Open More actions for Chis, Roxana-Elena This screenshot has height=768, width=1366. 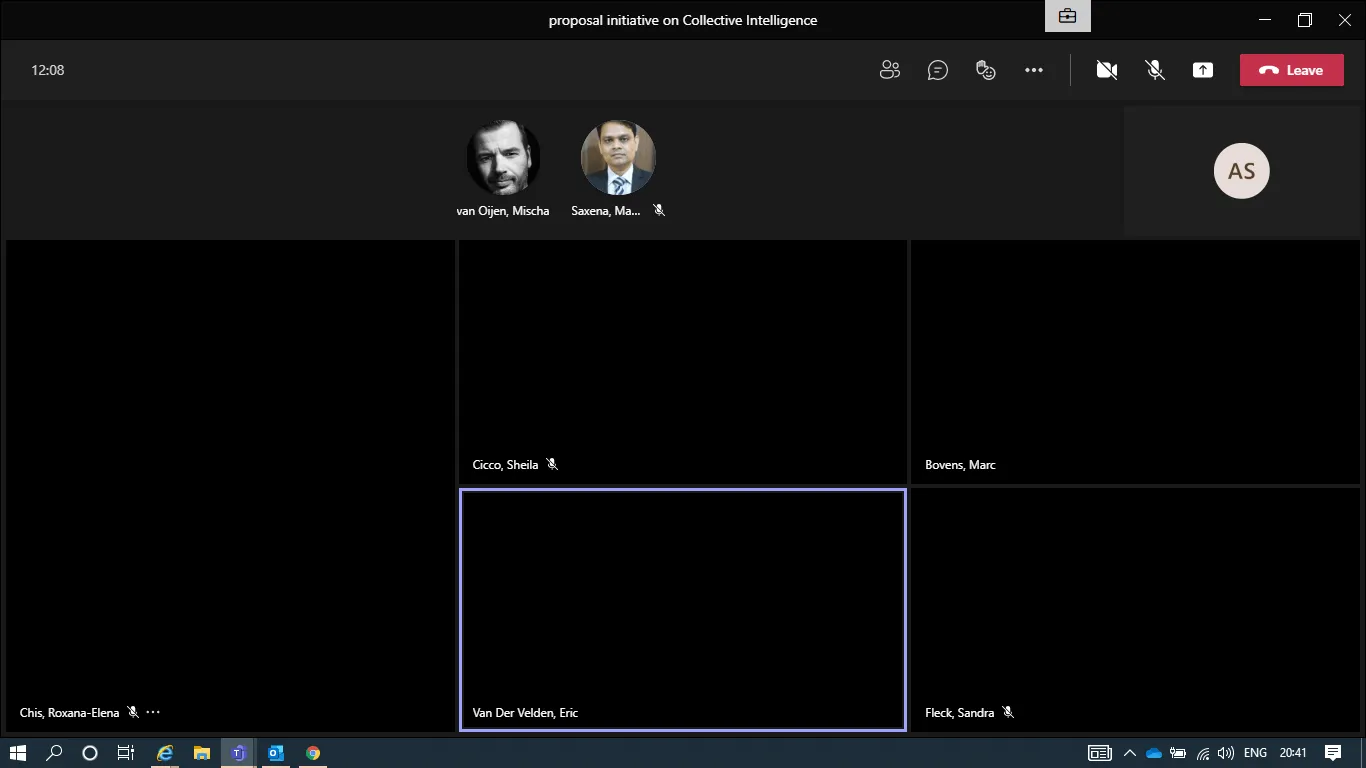[x=152, y=712]
